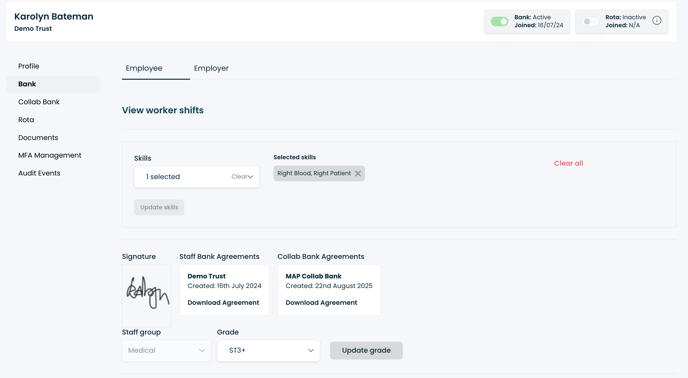Click the Demo Trust text under the name

[x=33, y=29]
